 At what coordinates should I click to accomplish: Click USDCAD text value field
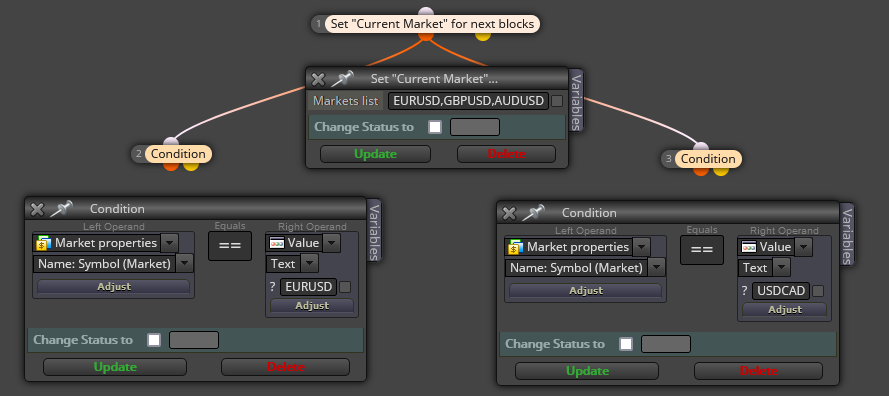(x=781, y=291)
